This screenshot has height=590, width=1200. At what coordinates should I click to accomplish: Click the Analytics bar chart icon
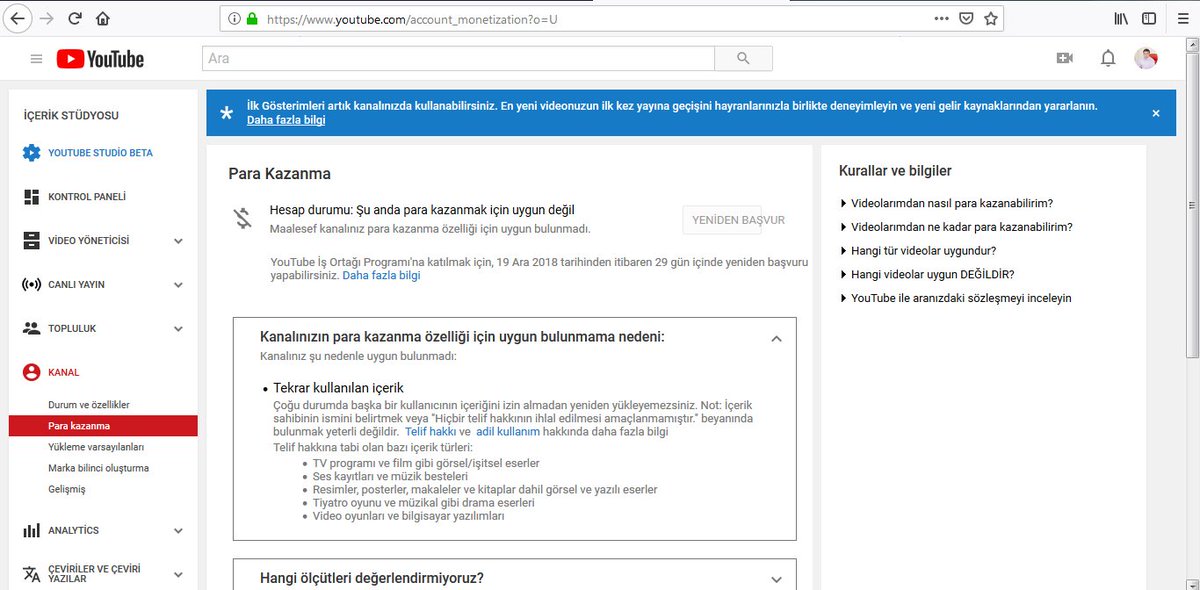(x=31, y=530)
